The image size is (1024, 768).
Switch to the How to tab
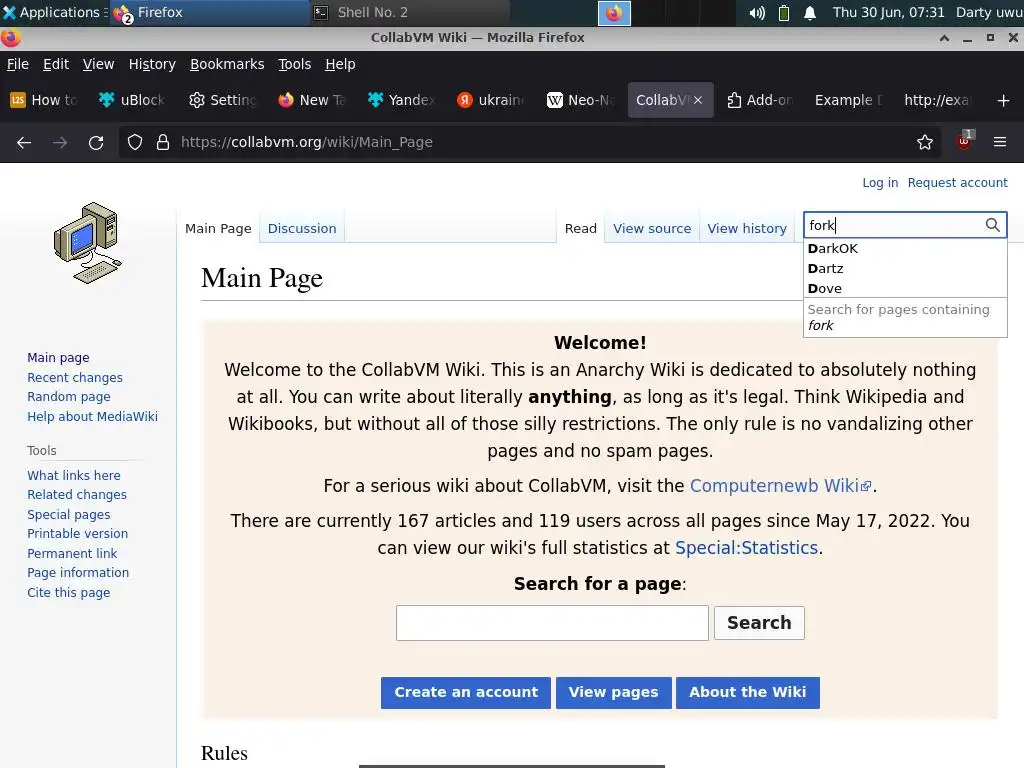44,100
